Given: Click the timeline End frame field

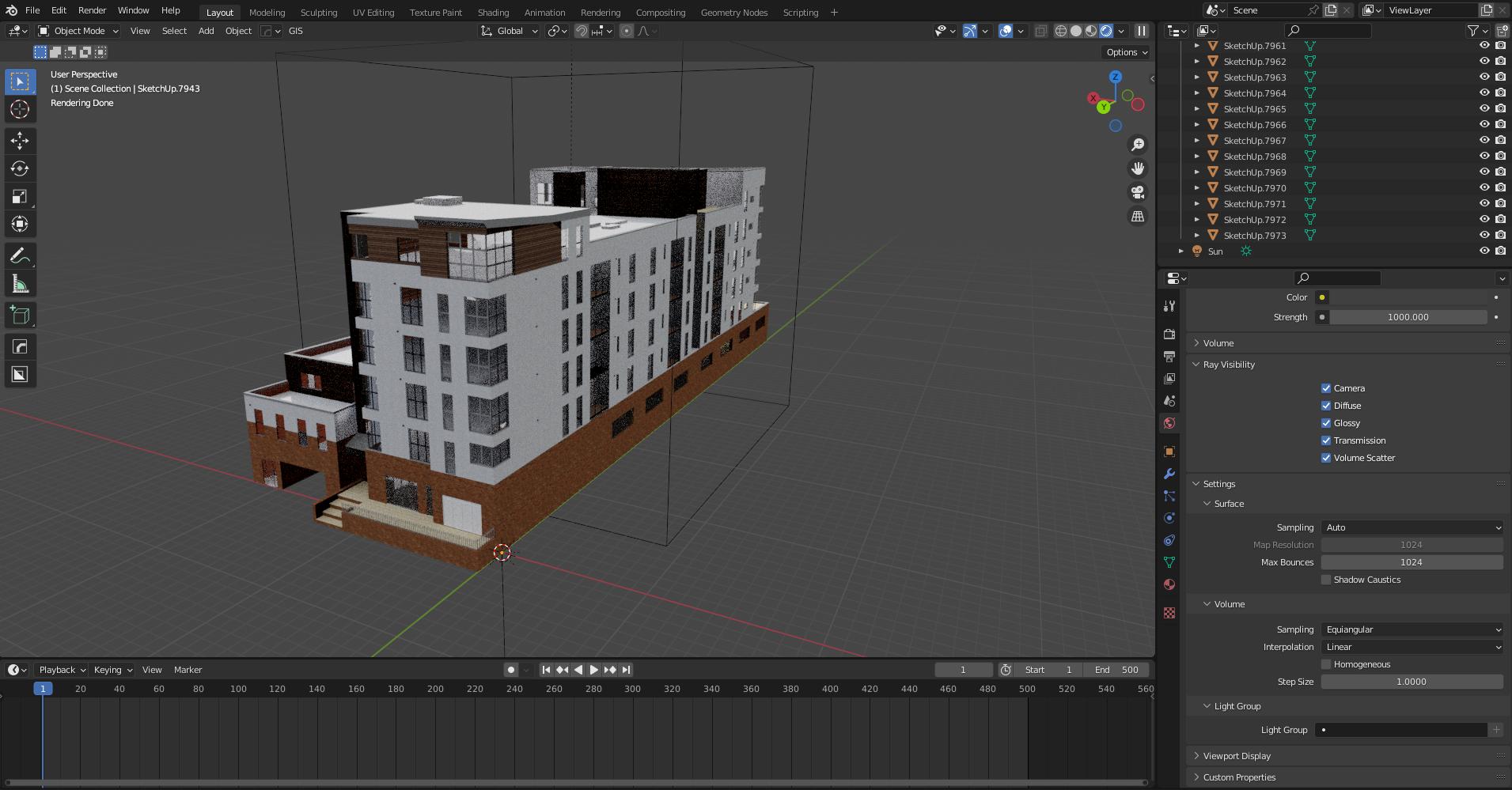Looking at the screenshot, I should 1116,670.
